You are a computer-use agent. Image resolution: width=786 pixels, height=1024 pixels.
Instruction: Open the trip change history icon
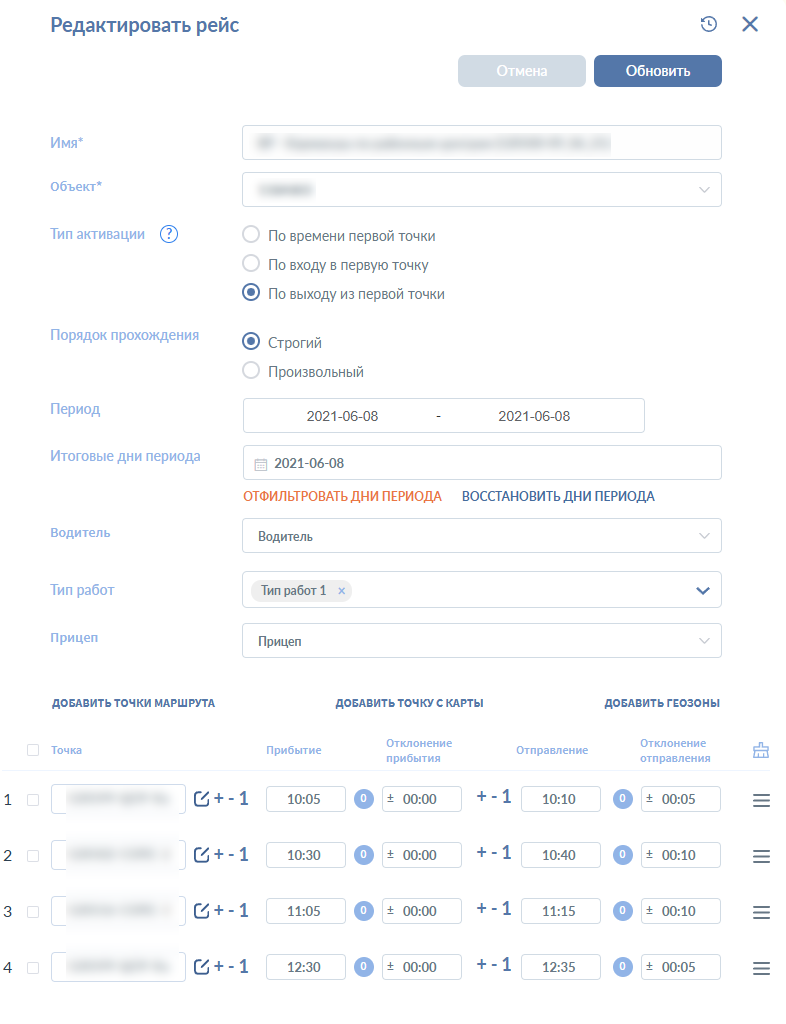pos(709,25)
